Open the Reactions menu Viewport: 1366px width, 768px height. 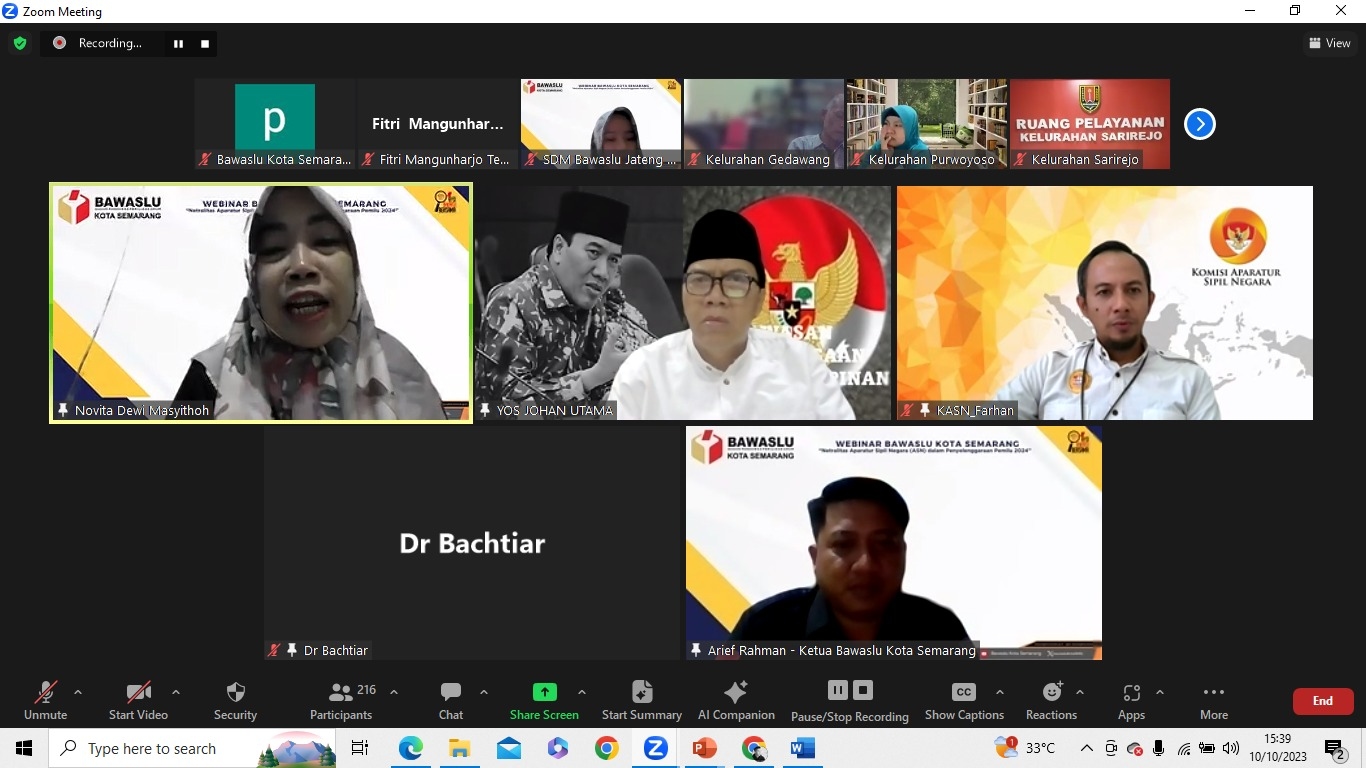[1051, 700]
